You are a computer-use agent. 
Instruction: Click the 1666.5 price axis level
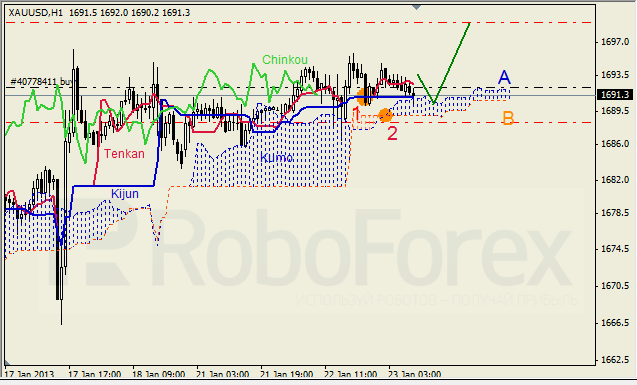[614, 323]
